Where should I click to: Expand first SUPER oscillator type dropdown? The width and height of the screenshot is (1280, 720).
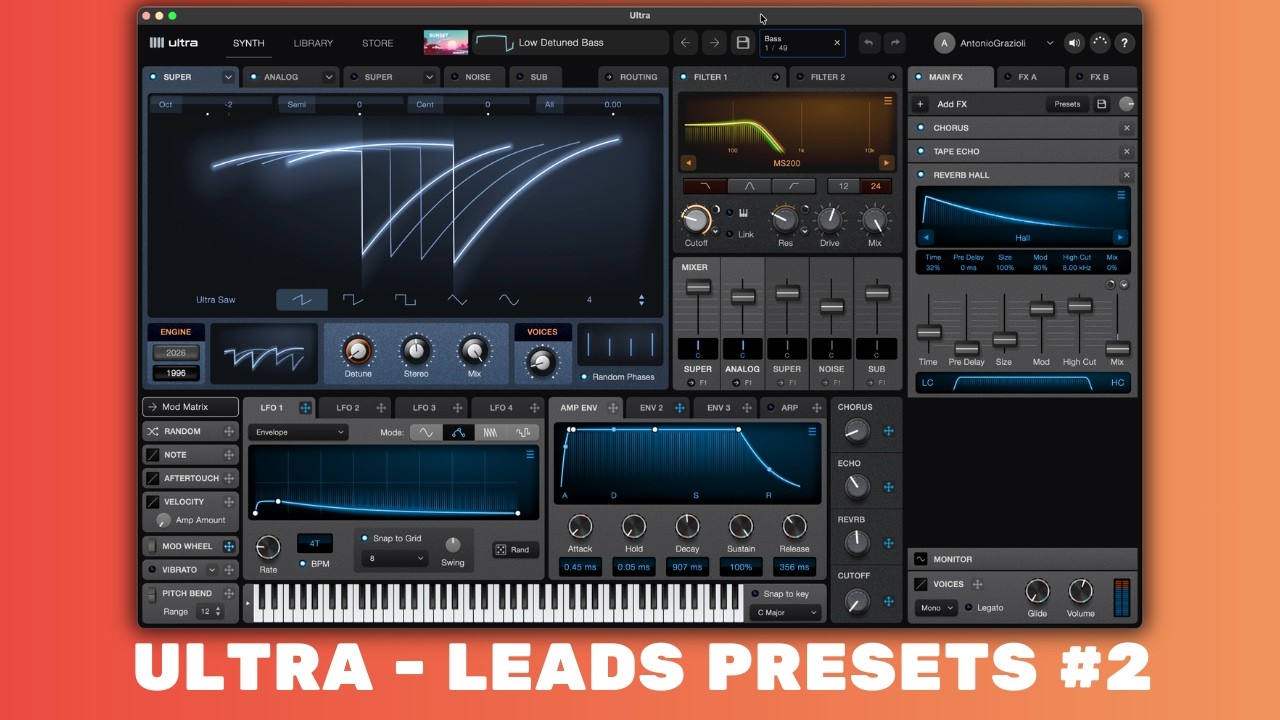(228, 77)
